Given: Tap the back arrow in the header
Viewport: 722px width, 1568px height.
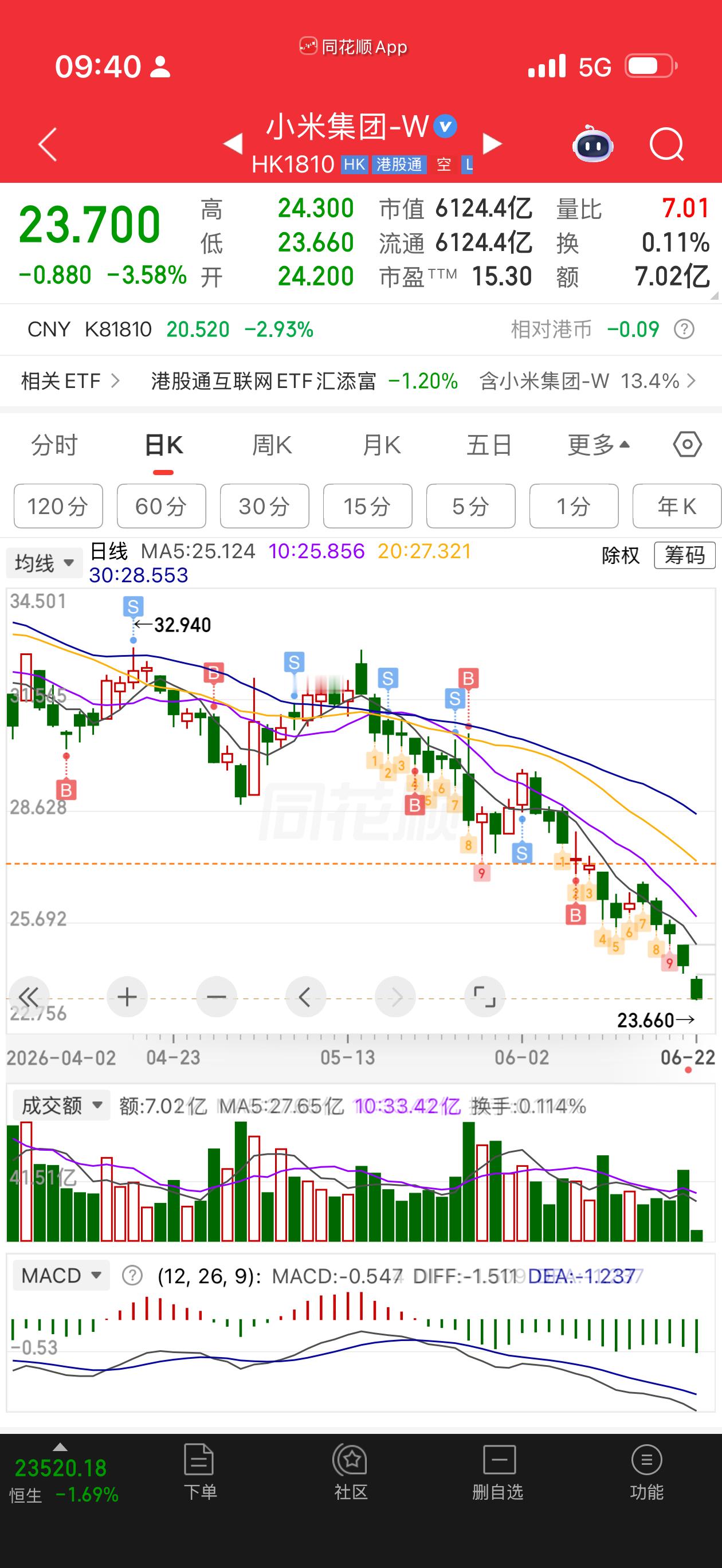Looking at the screenshot, I should [48, 145].
